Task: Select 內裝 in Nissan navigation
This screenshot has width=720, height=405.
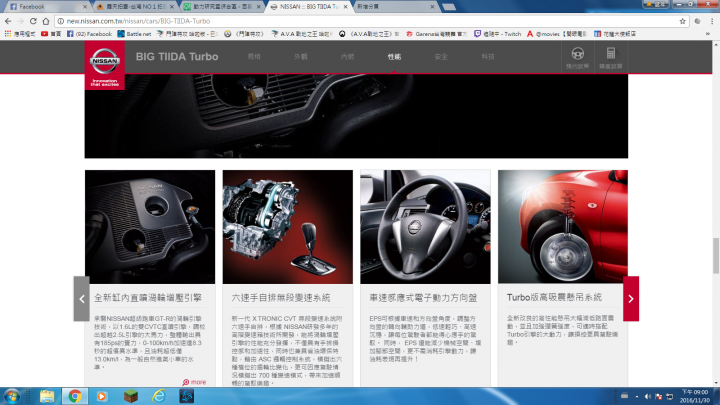Action: 348,57
